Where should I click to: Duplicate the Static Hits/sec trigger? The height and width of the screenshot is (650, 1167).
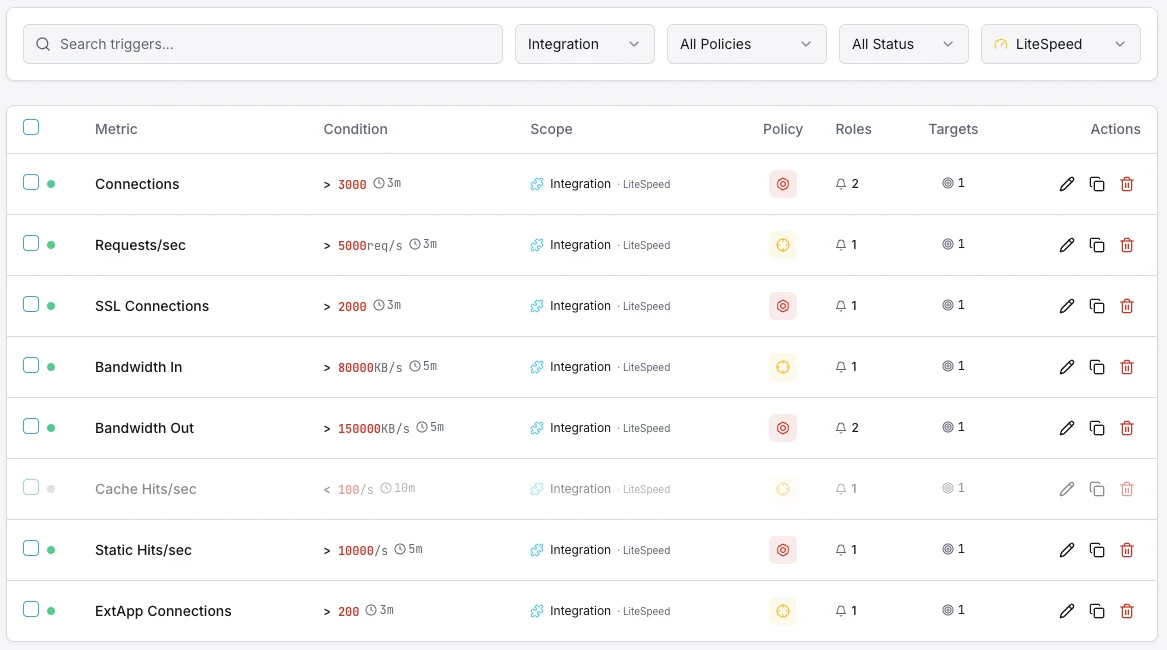tap(1097, 550)
